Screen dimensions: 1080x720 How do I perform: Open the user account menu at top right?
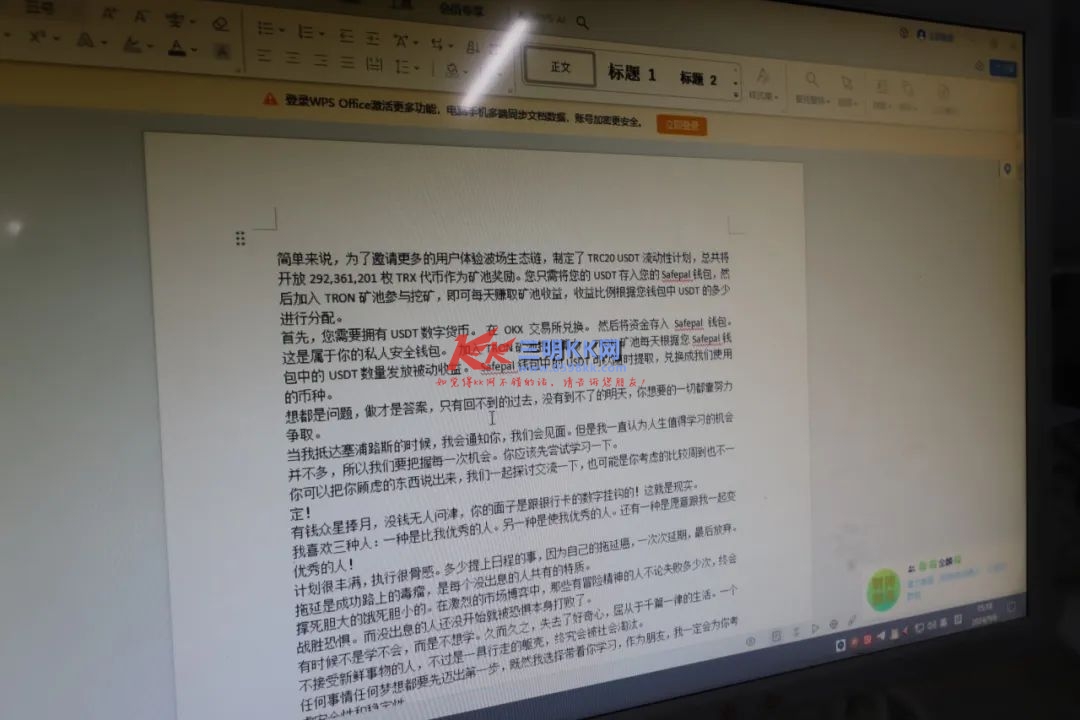[921, 34]
